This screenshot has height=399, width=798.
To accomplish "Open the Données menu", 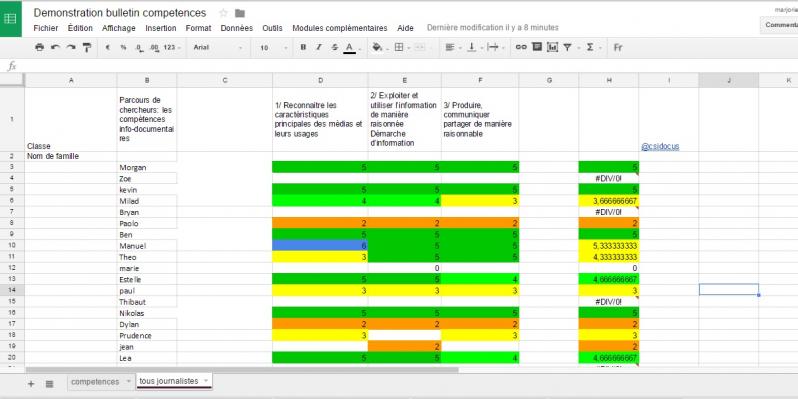I will (237, 28).
